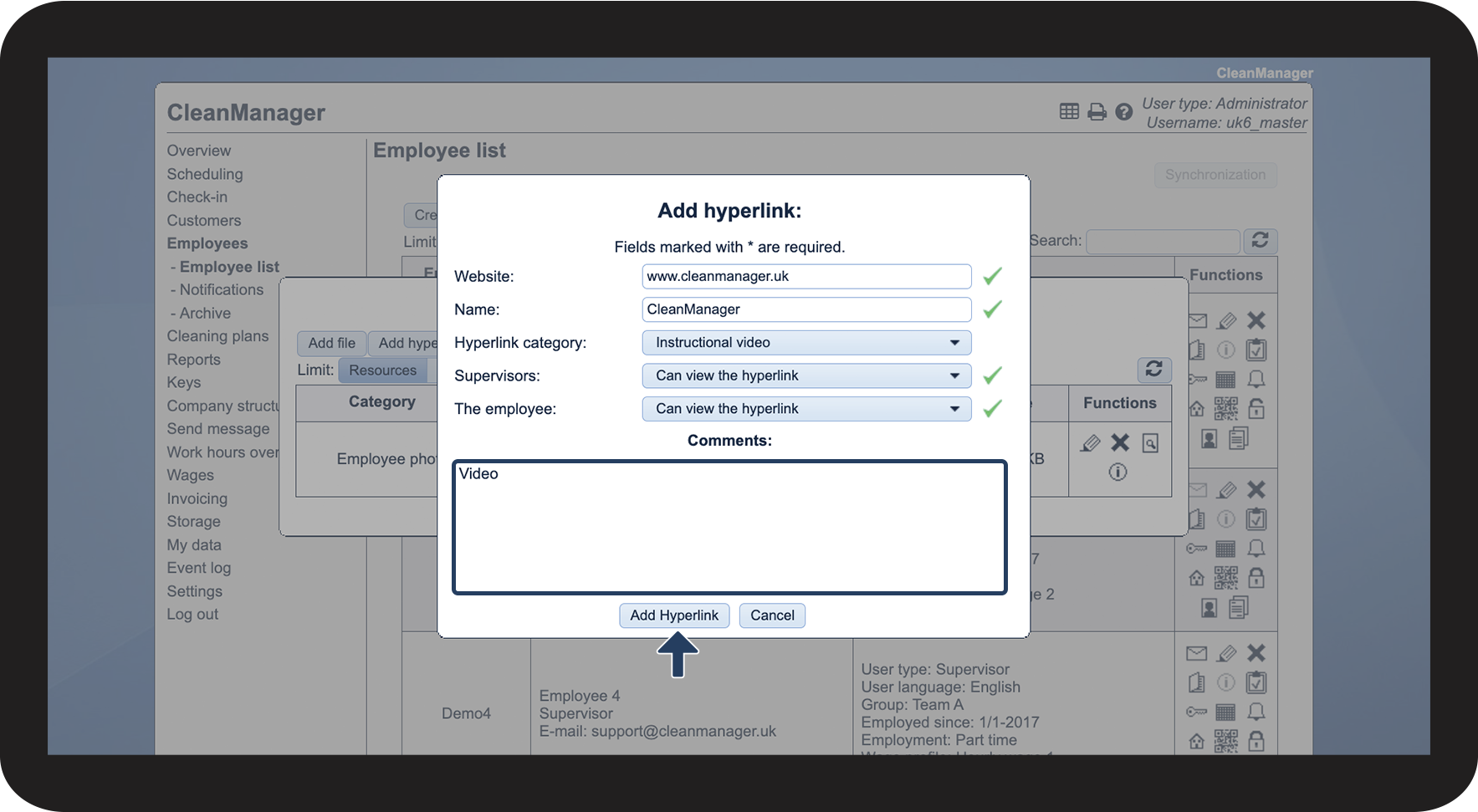Open My data in the sidebar

click(194, 545)
